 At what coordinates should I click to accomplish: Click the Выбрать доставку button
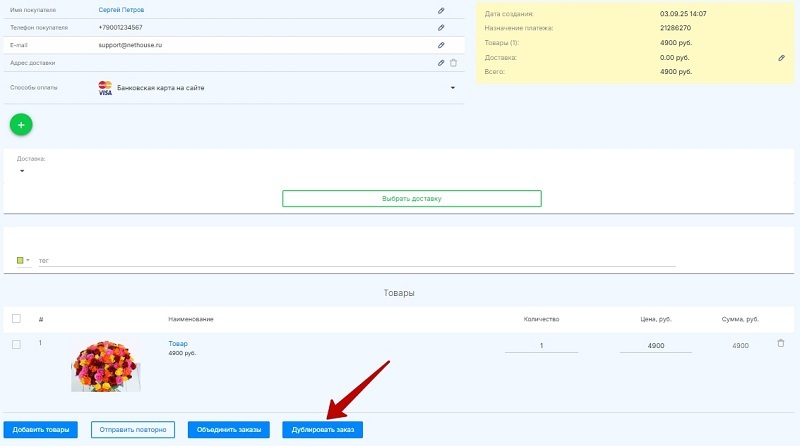pos(411,199)
